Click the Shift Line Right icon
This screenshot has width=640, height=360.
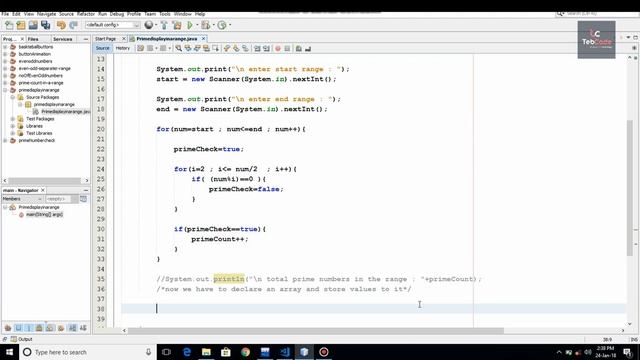(266, 49)
